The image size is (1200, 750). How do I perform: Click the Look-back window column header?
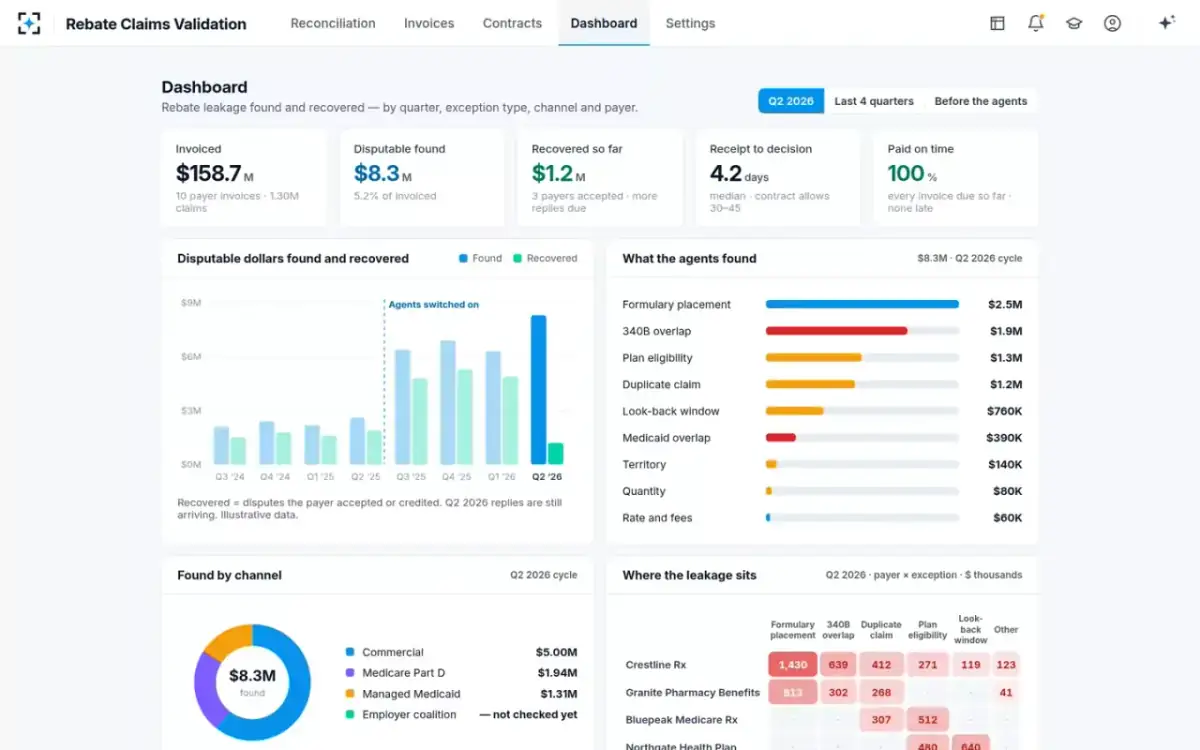coord(970,629)
